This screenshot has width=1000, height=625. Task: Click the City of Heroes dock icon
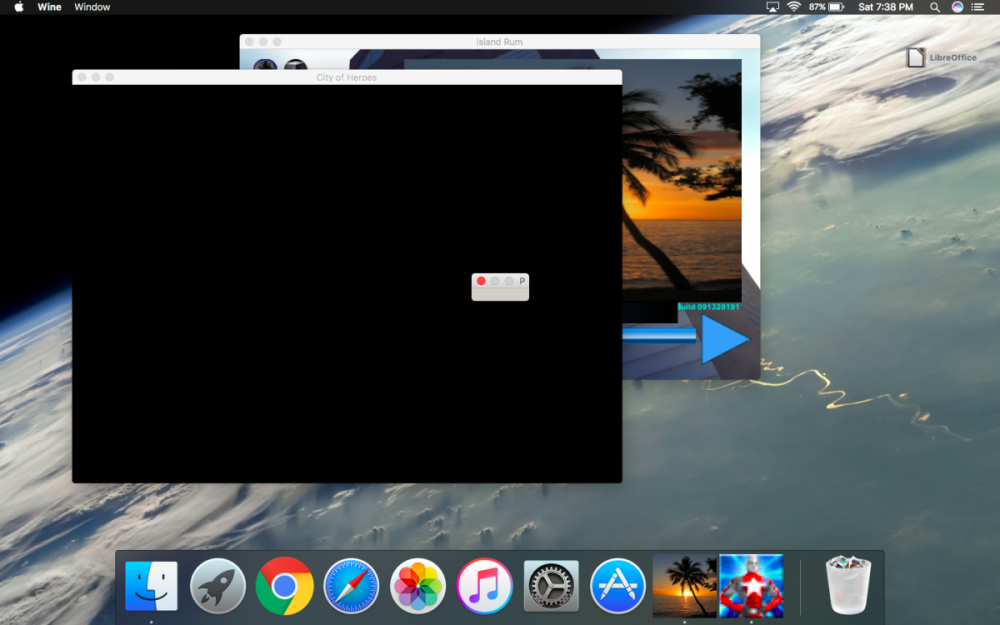pyautogui.click(x=751, y=586)
